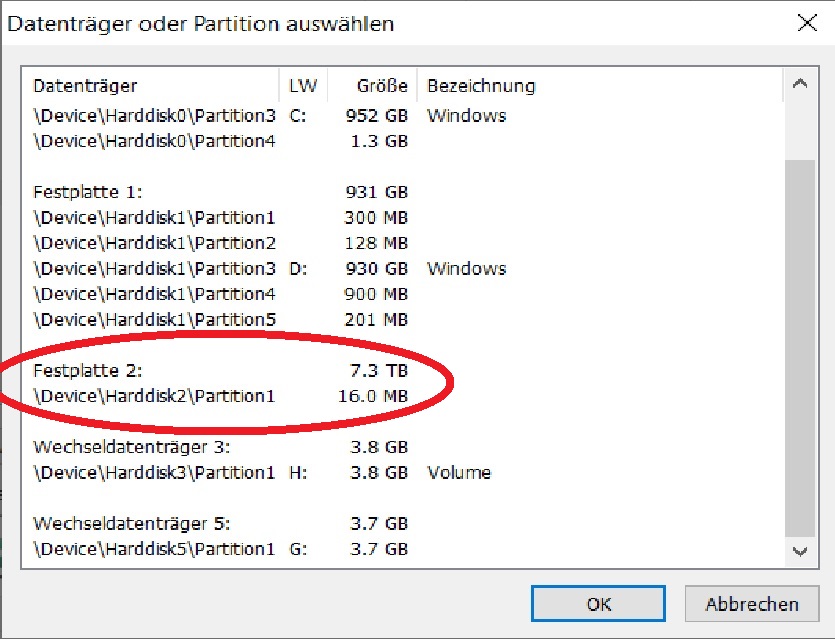
Task: Select Harddisk1 Partition4 900 MB row
Action: click(403, 294)
